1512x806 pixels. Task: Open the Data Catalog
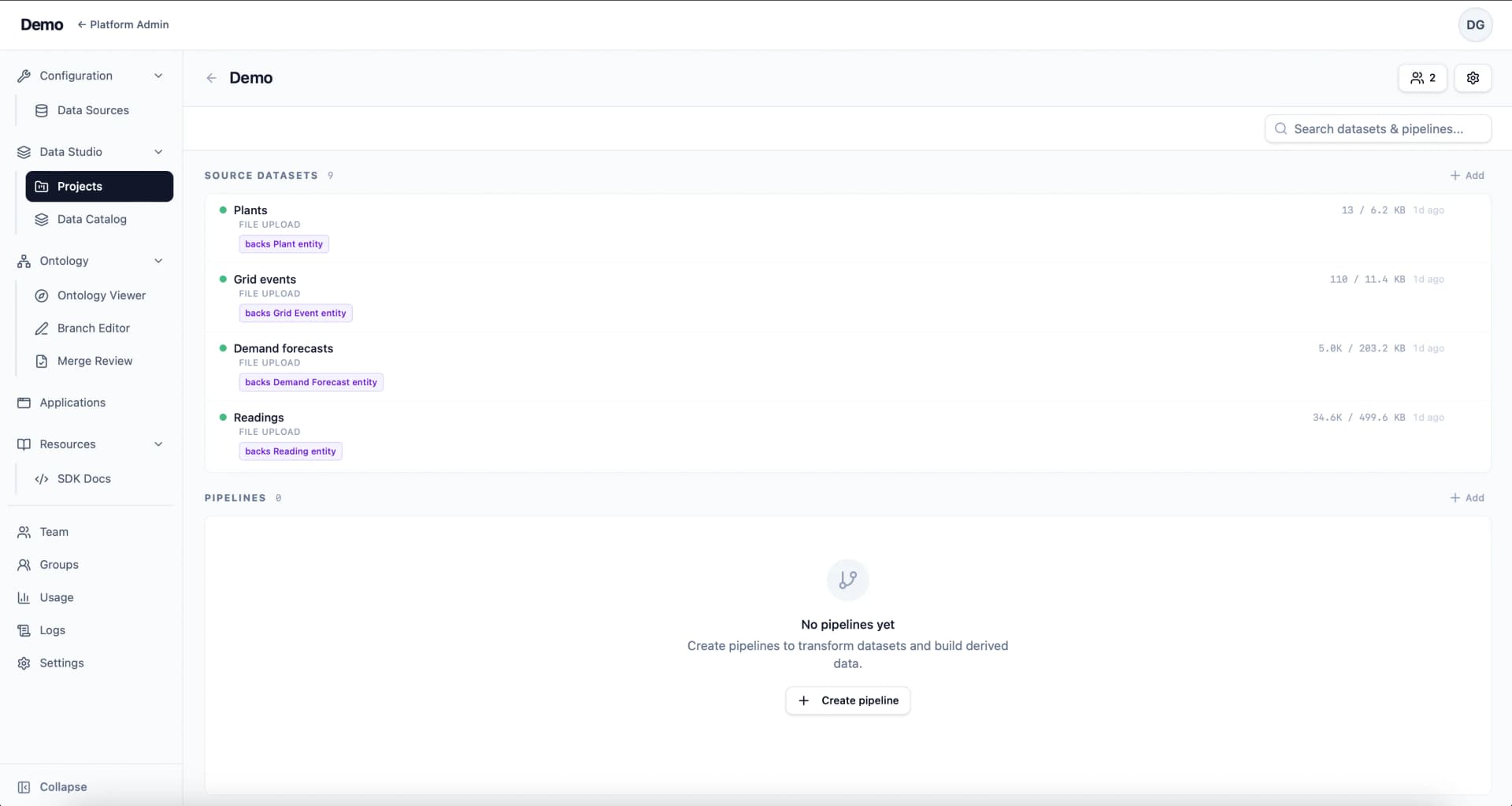92,219
